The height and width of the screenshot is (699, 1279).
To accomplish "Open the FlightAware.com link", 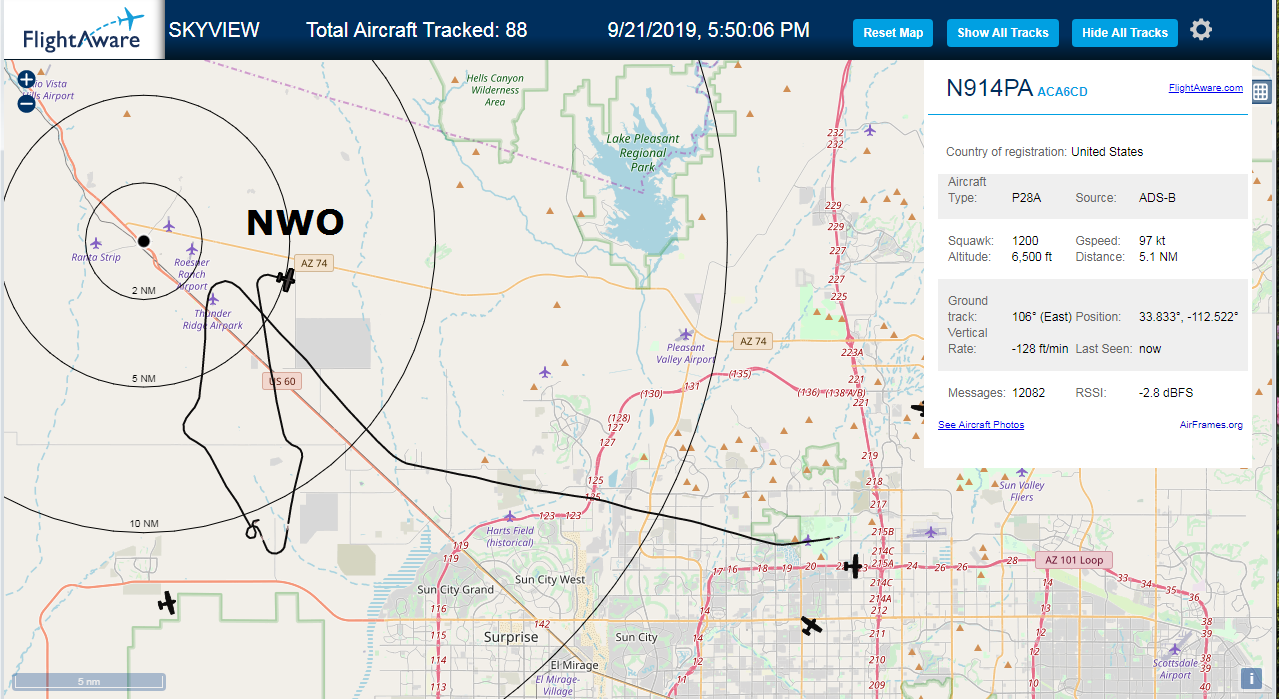I will 1206,88.
